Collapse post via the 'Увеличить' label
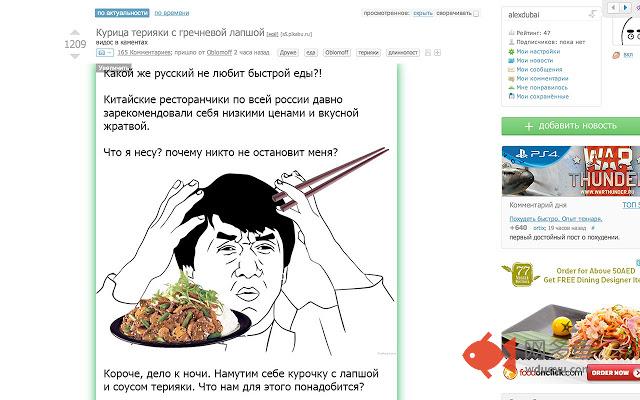Image resolution: width=640 pixels, height=400 pixels. (x=113, y=68)
